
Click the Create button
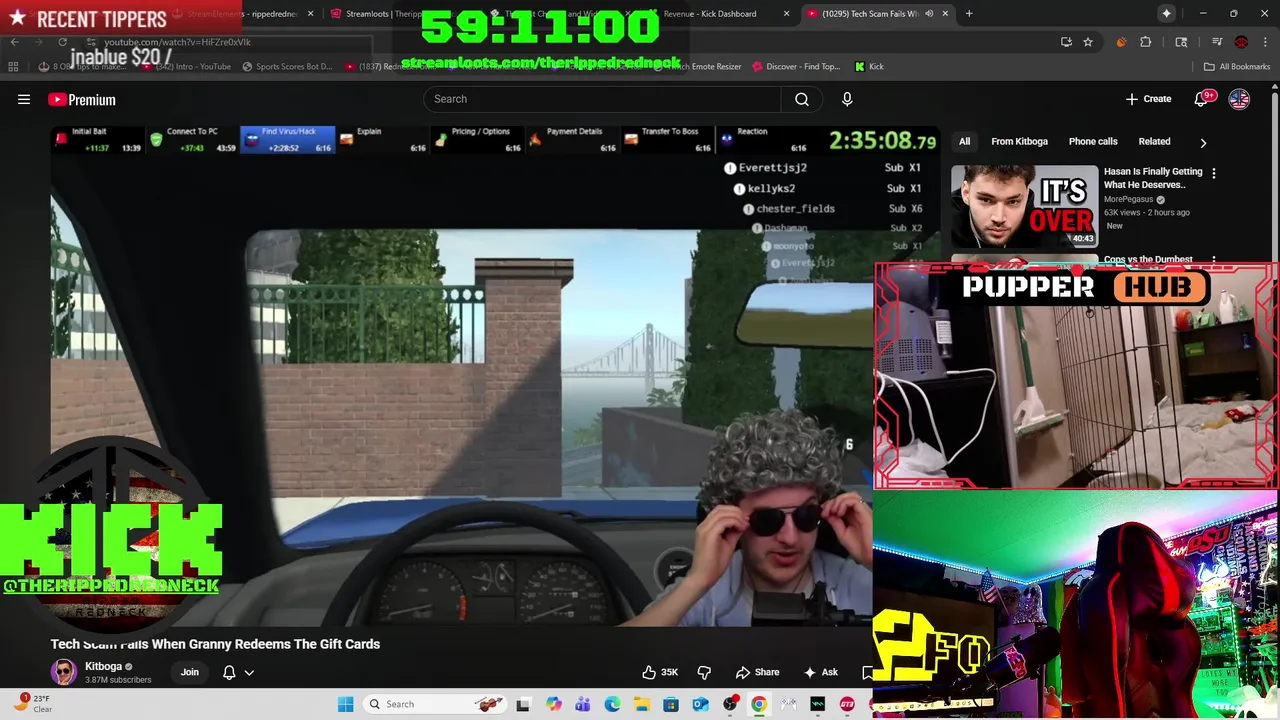(x=1148, y=99)
